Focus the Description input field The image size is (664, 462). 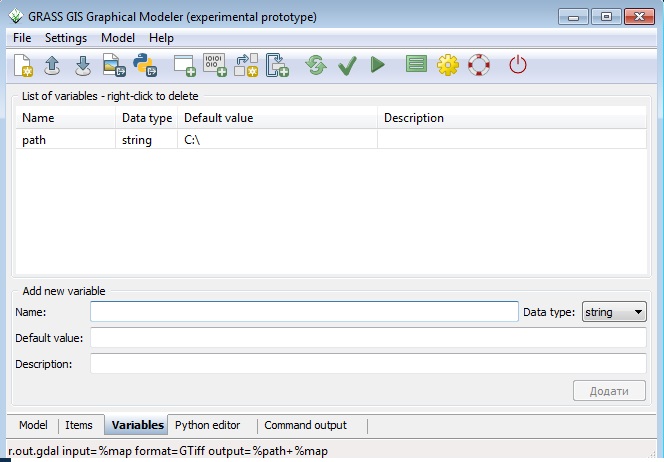coord(368,363)
